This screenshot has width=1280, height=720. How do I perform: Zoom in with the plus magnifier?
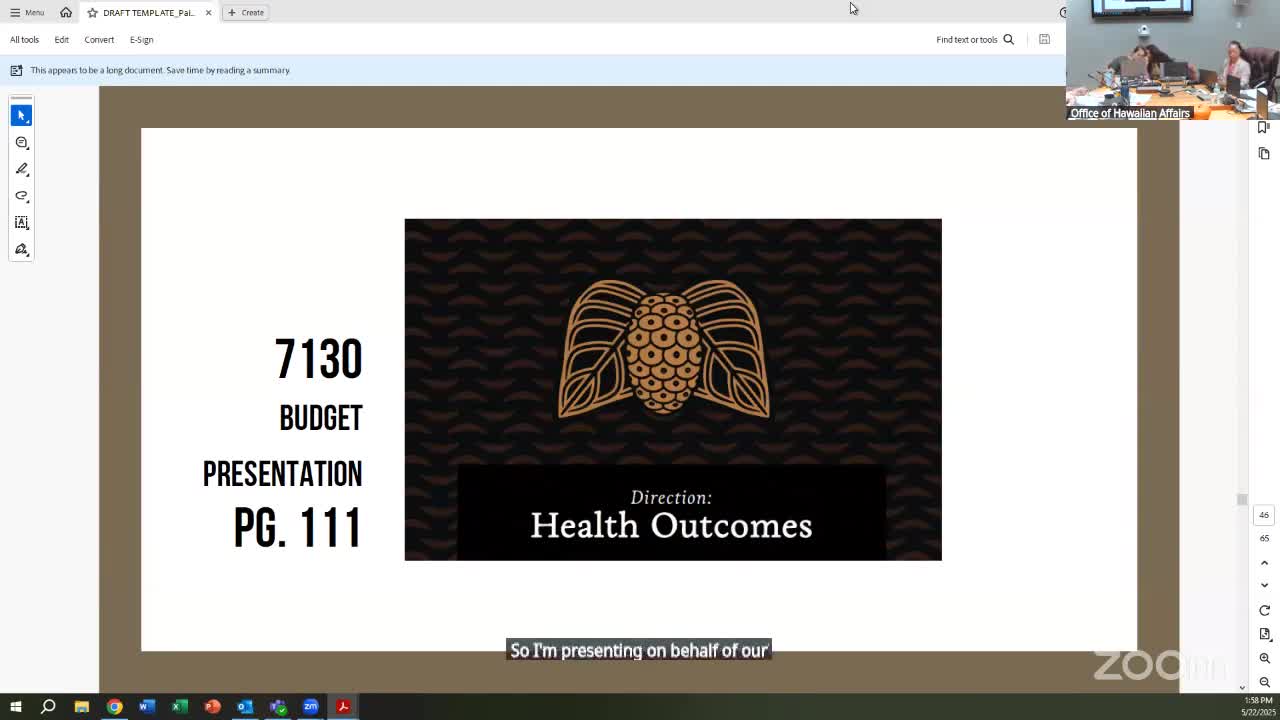click(1264, 658)
